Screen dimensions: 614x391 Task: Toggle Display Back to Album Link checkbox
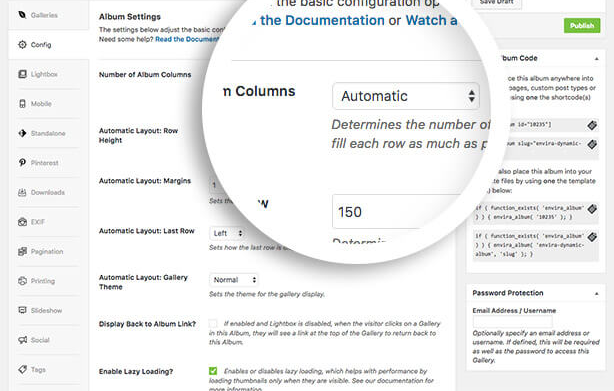pyautogui.click(x=213, y=323)
